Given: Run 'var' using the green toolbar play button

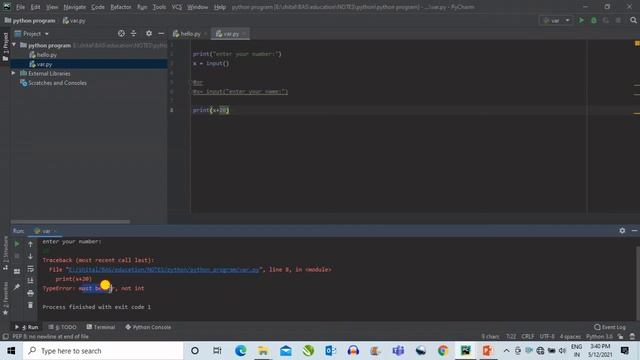Looking at the screenshot, I should [581, 20].
